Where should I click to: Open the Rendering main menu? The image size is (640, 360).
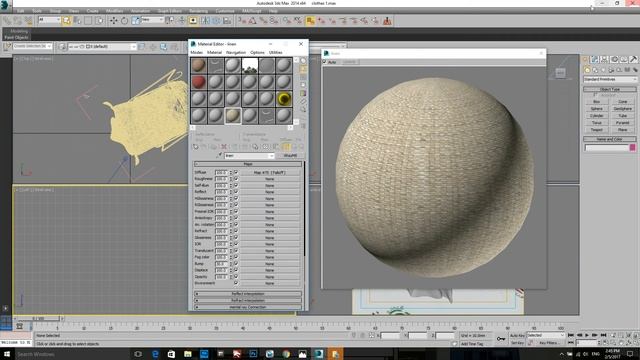[199, 11]
